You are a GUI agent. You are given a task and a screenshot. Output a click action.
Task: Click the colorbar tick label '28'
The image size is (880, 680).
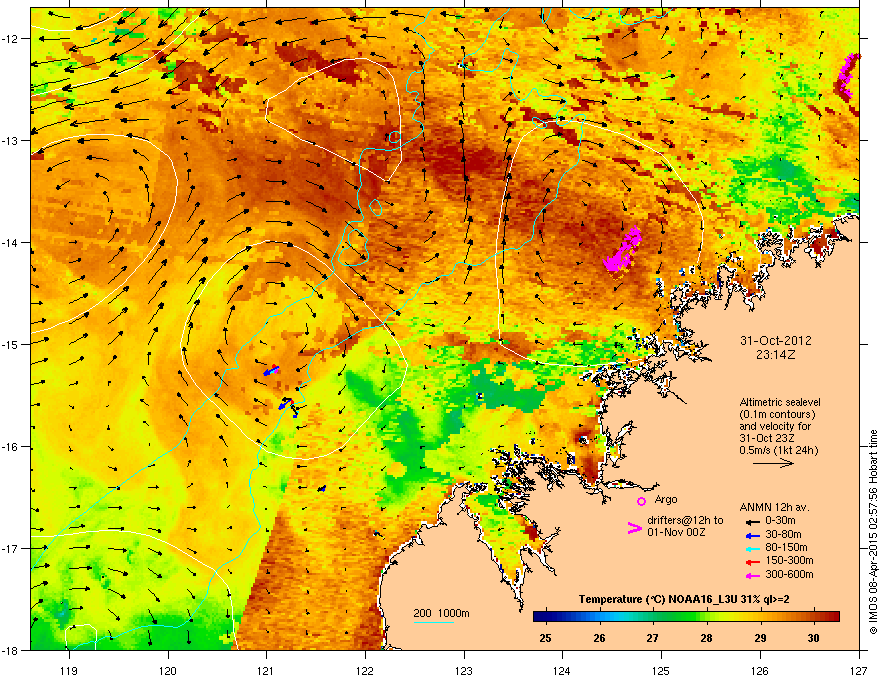706,638
